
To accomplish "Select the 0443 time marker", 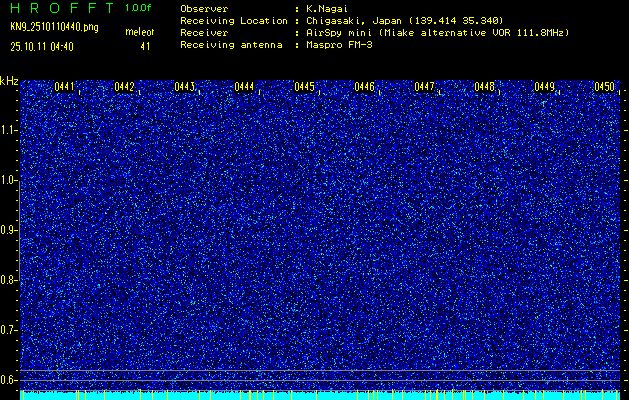I will pyautogui.click(x=185, y=87).
